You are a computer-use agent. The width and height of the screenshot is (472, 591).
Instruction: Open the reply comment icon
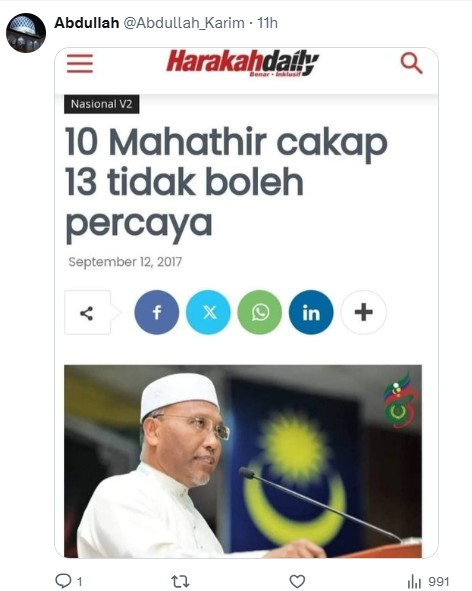click(x=63, y=580)
